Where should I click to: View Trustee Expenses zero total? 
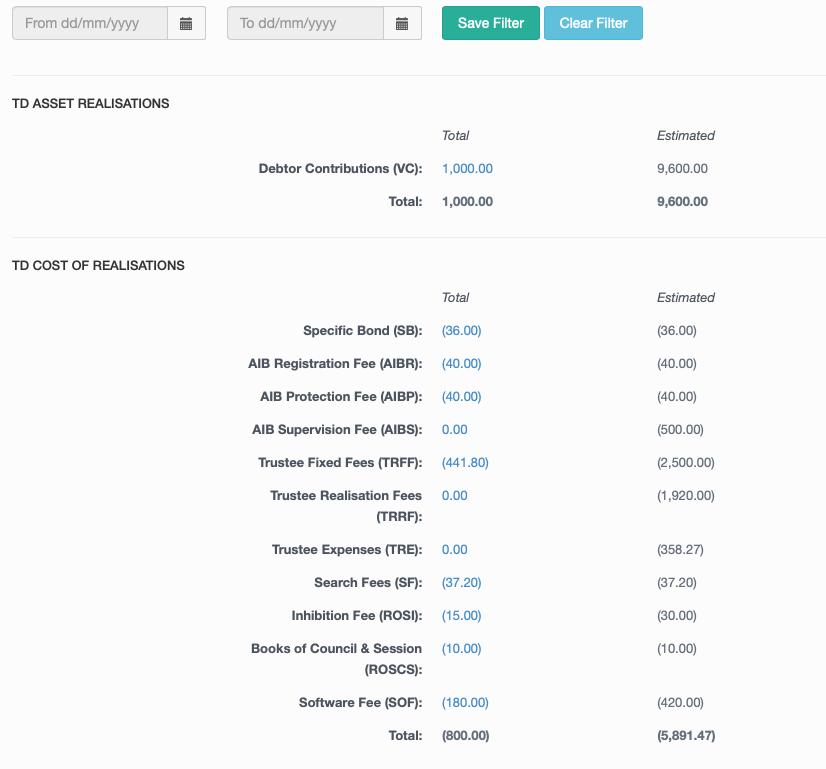pyautogui.click(x=454, y=549)
